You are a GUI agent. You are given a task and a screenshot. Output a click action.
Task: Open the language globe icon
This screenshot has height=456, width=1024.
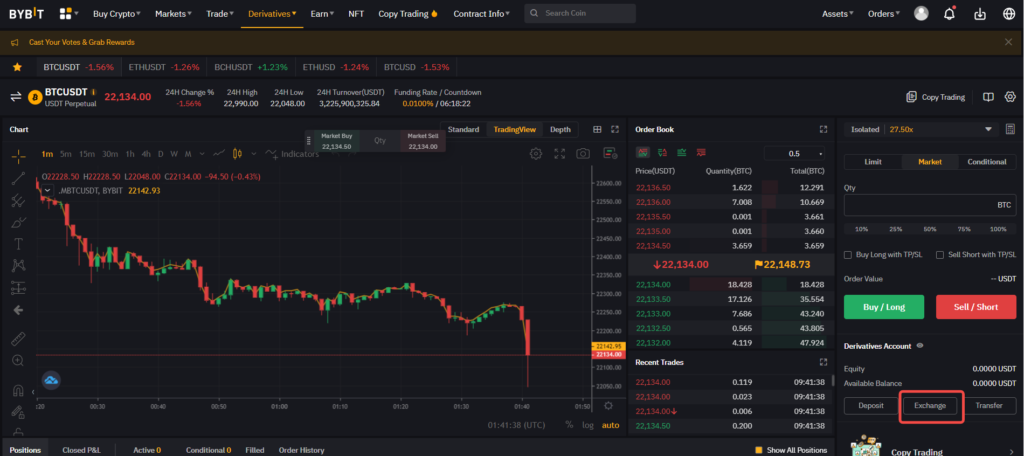[x=1008, y=14]
